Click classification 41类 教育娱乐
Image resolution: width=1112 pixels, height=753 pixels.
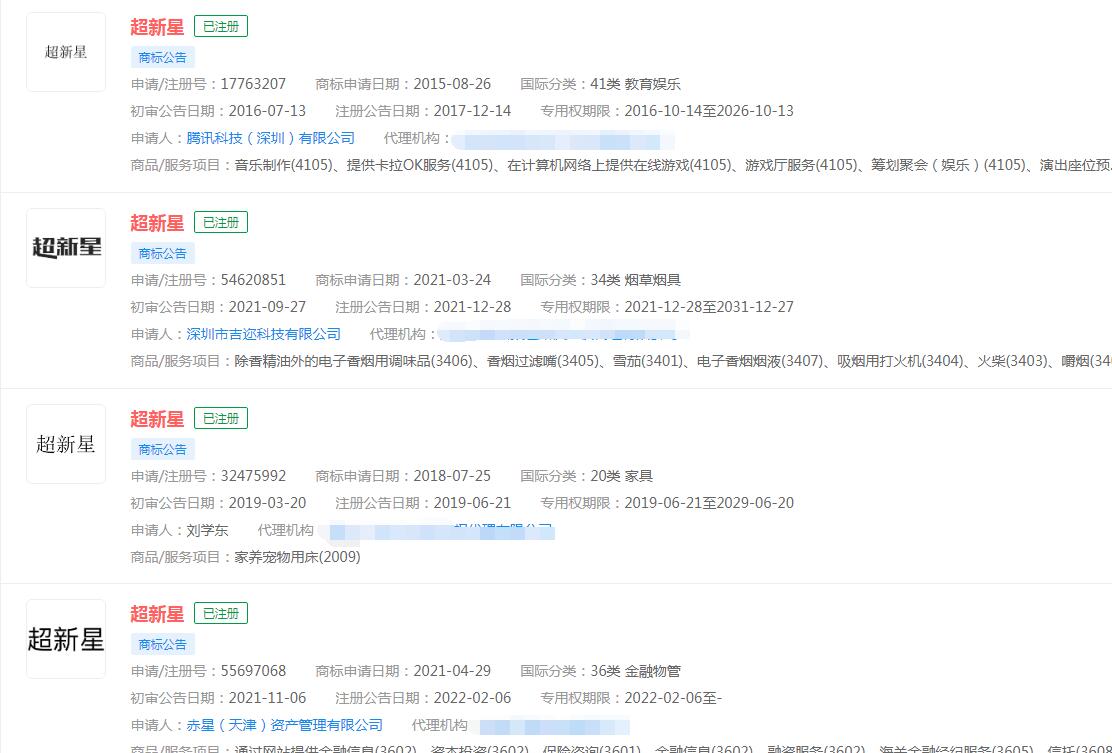[635, 84]
